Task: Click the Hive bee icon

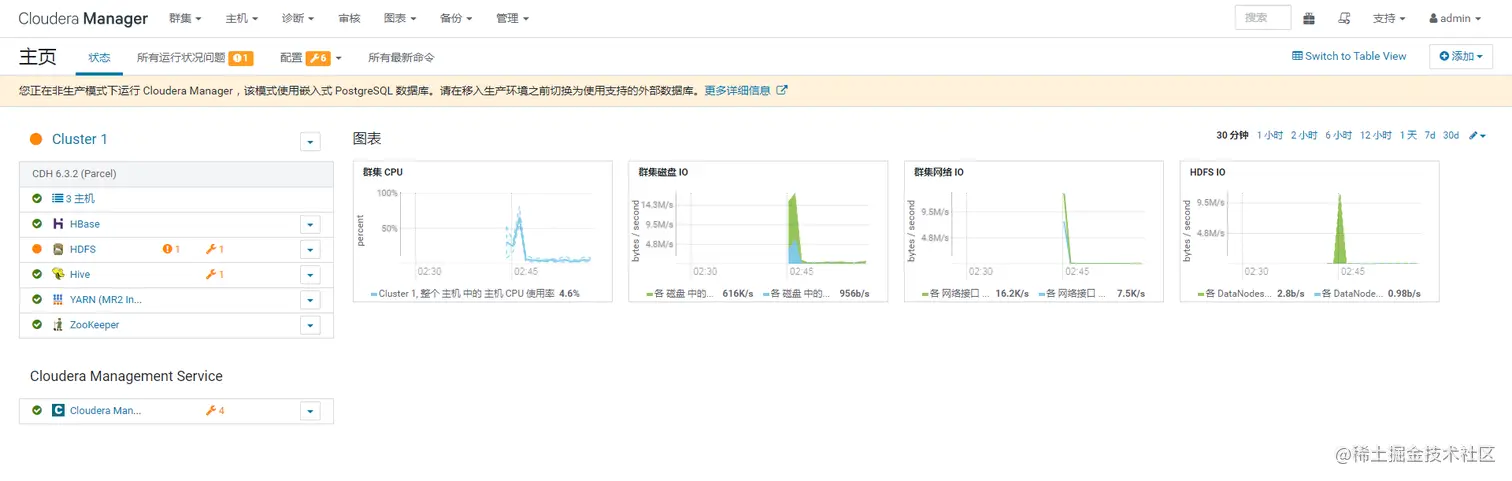Action: [59, 274]
